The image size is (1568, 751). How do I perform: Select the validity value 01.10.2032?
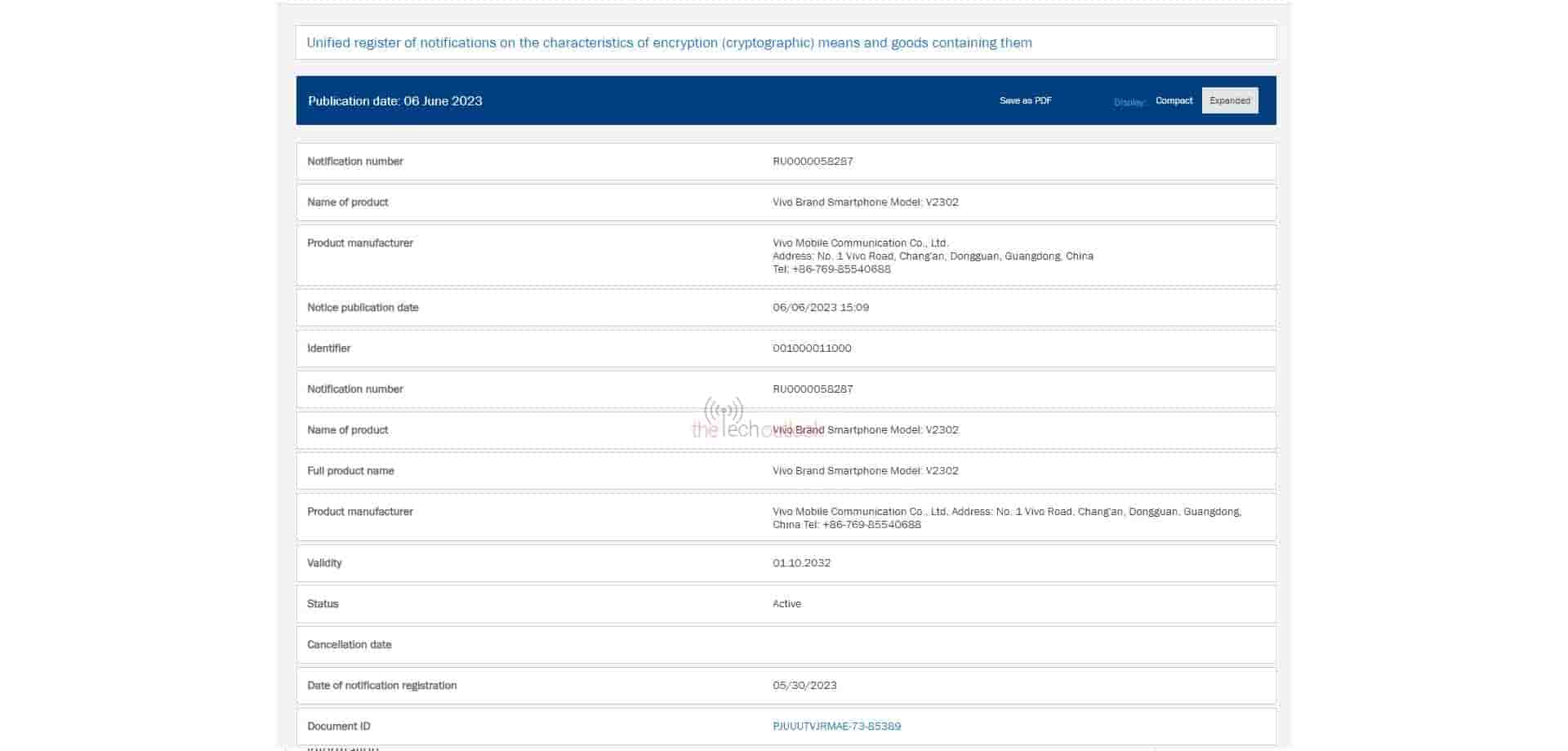[x=801, y=563]
